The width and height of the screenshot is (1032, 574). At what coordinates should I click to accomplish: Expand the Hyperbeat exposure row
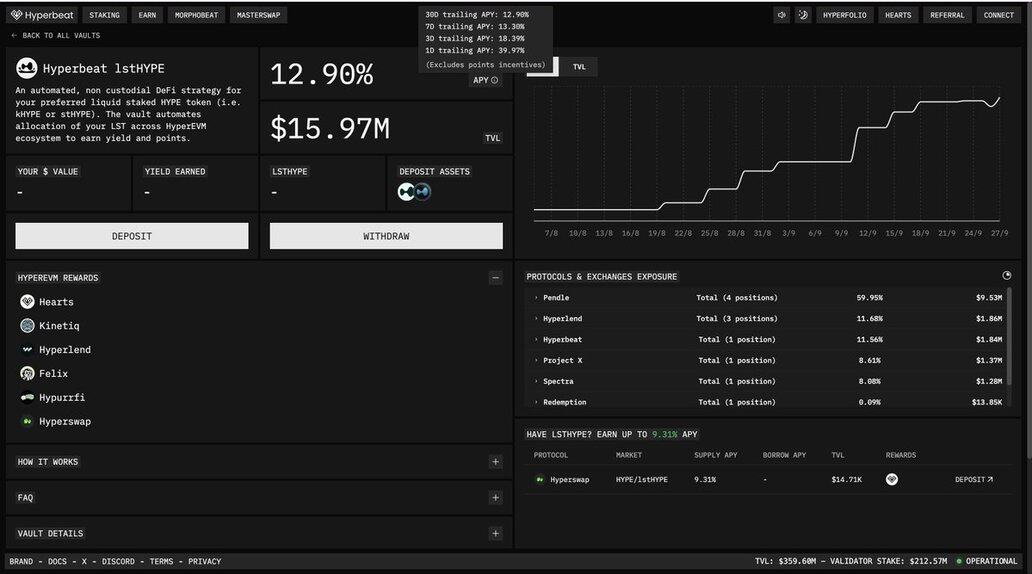click(x=536, y=340)
